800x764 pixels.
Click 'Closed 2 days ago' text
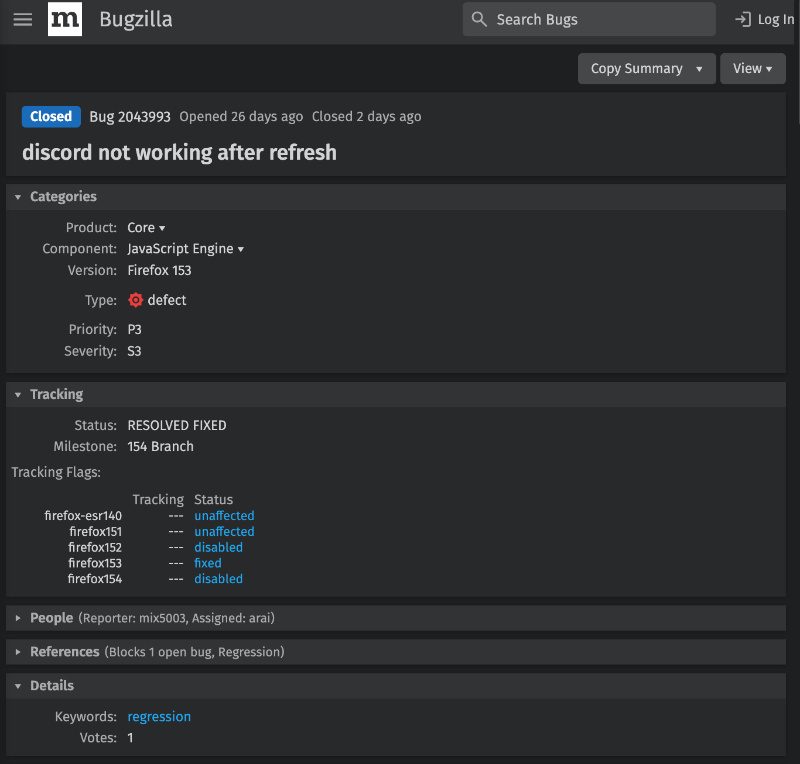(366, 117)
